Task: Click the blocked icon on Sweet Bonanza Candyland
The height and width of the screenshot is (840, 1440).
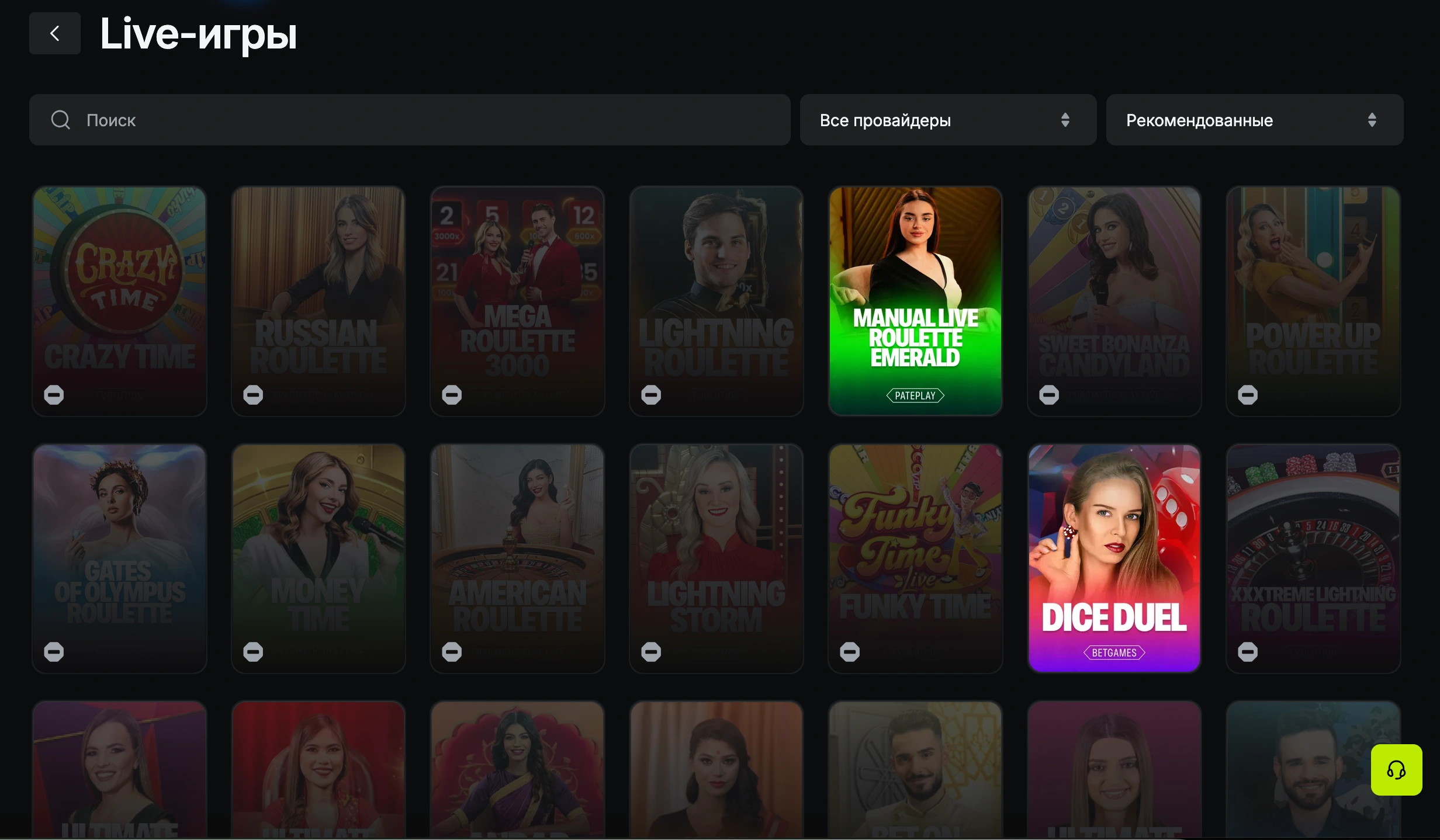Action: pos(1049,395)
